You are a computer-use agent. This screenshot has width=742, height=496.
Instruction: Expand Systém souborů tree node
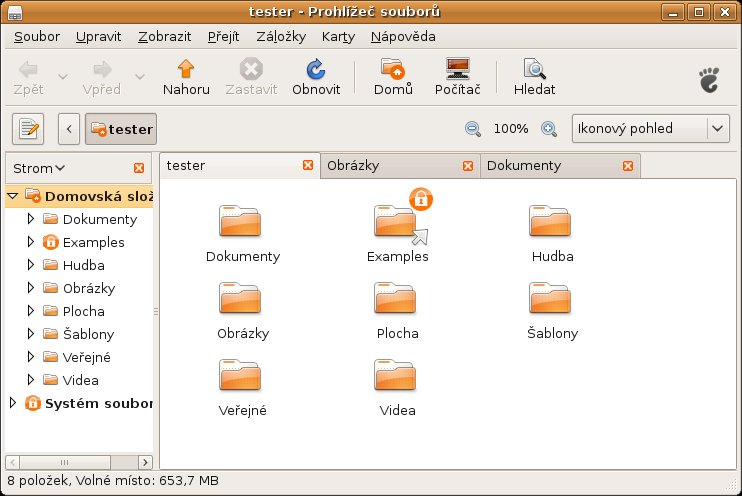click(13, 403)
